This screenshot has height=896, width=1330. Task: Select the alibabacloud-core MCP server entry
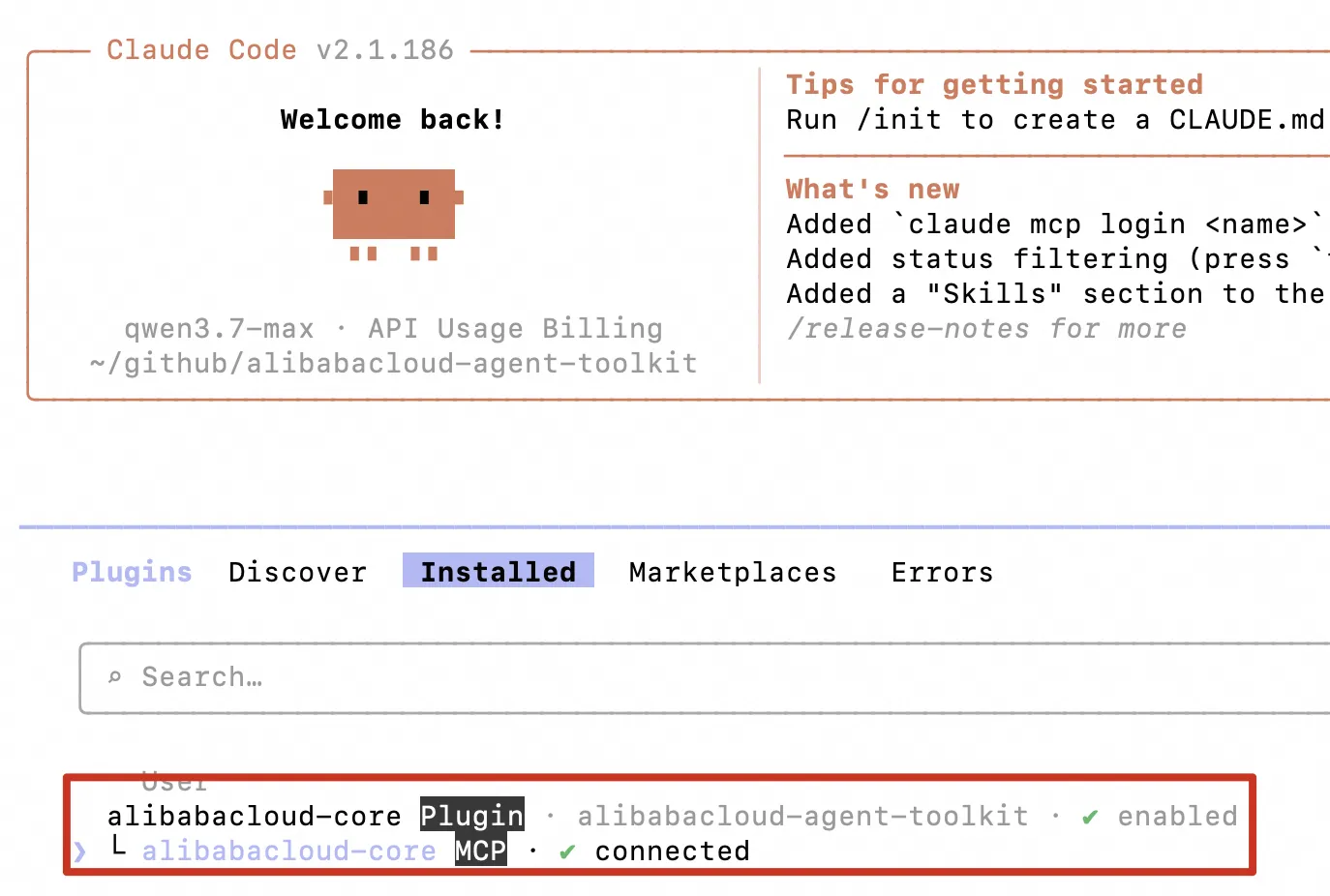point(289,851)
